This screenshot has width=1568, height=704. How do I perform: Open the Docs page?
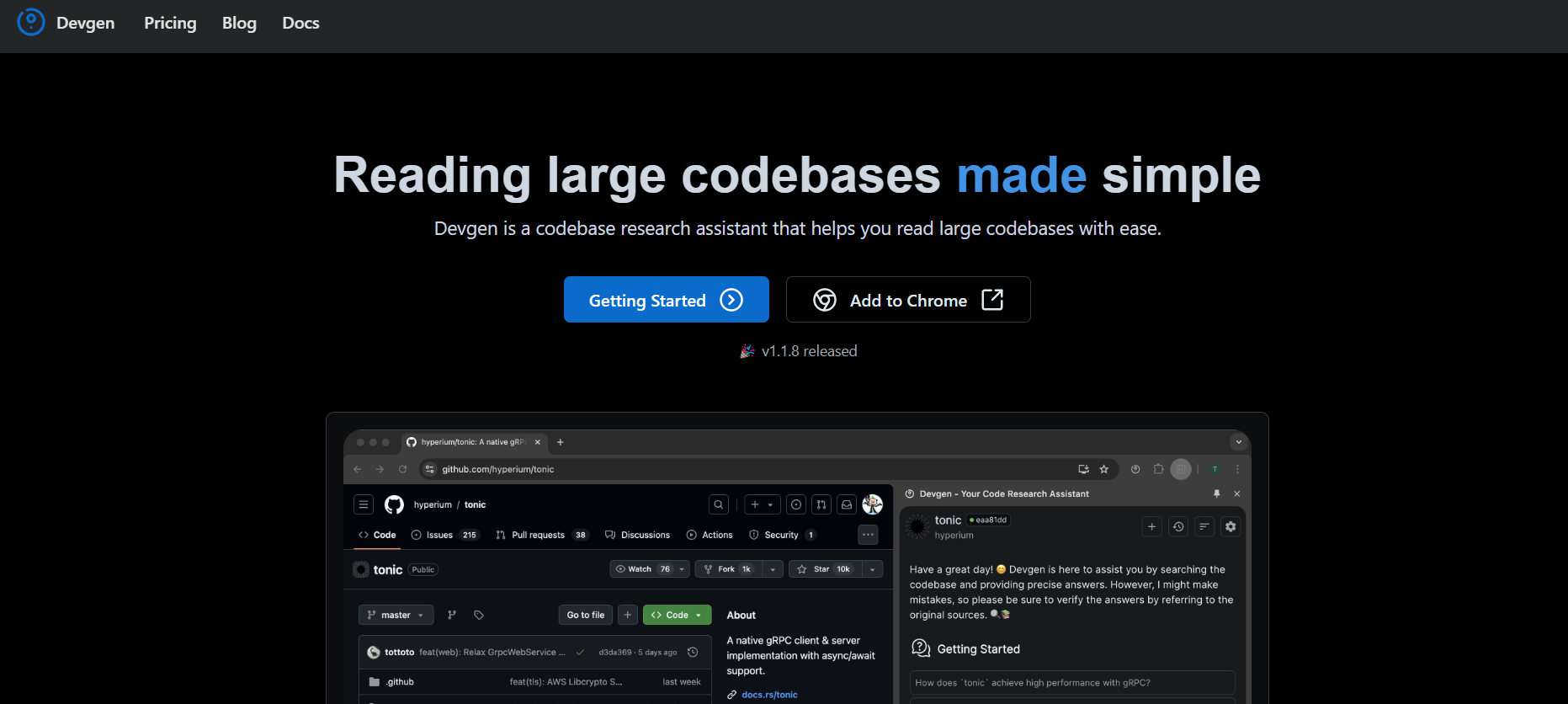[x=300, y=23]
